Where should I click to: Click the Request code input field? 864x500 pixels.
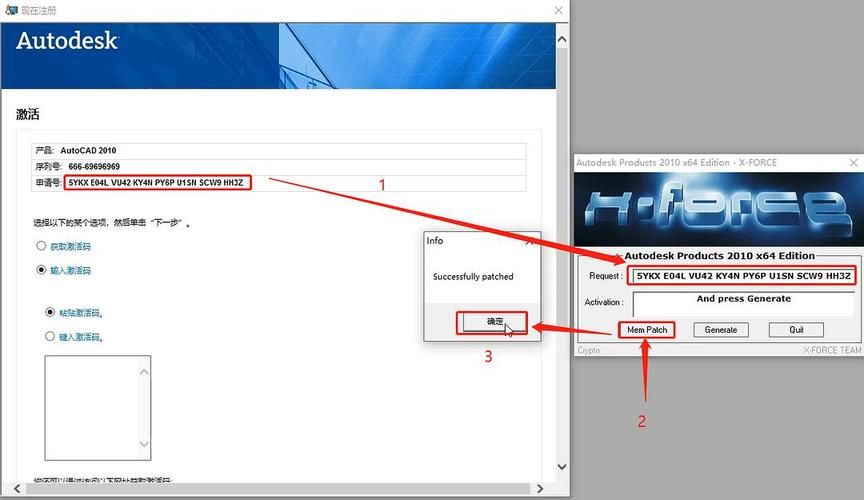(x=744, y=275)
